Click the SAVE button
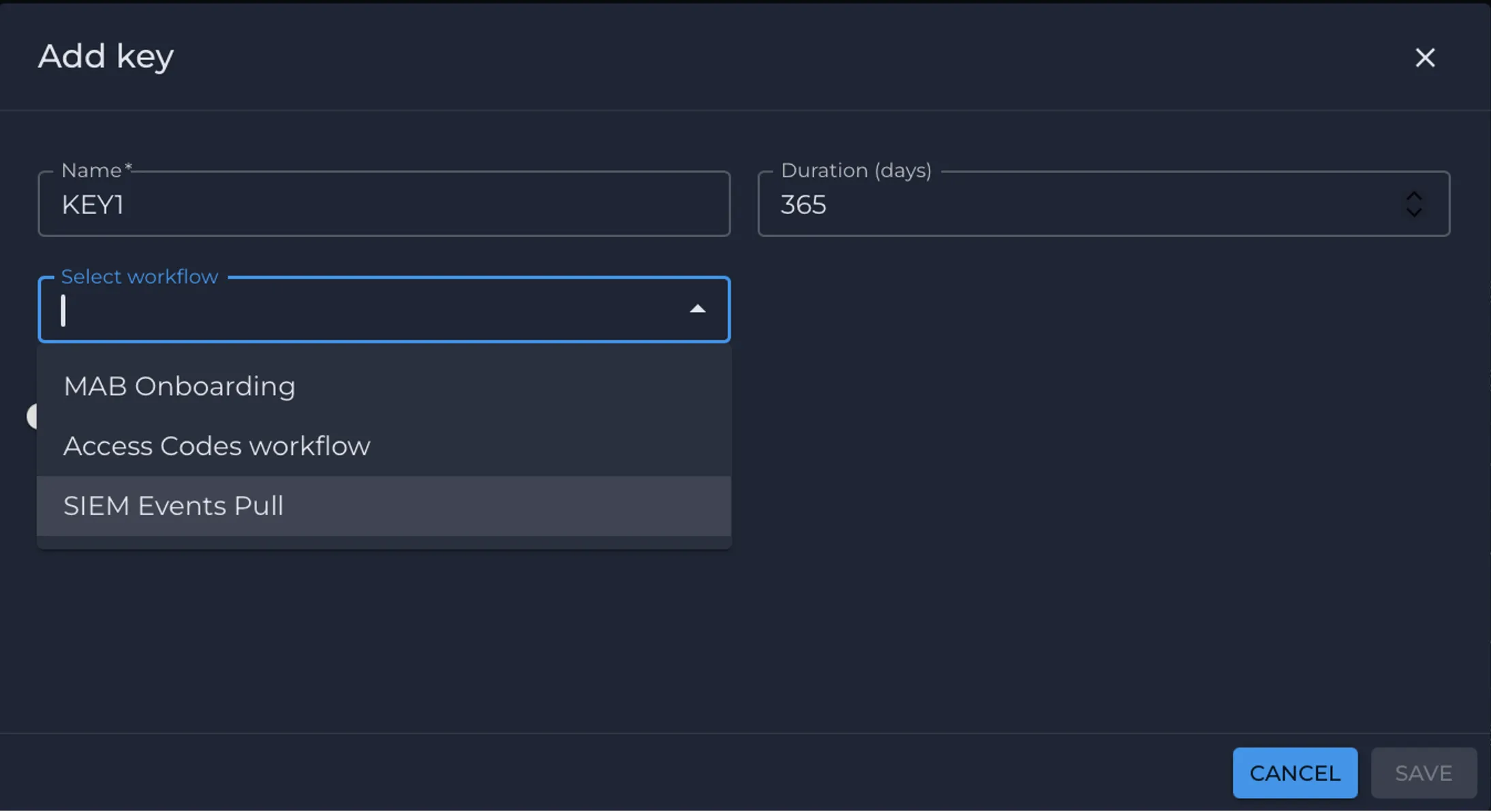This screenshot has height=812, width=1491. coord(1424,773)
